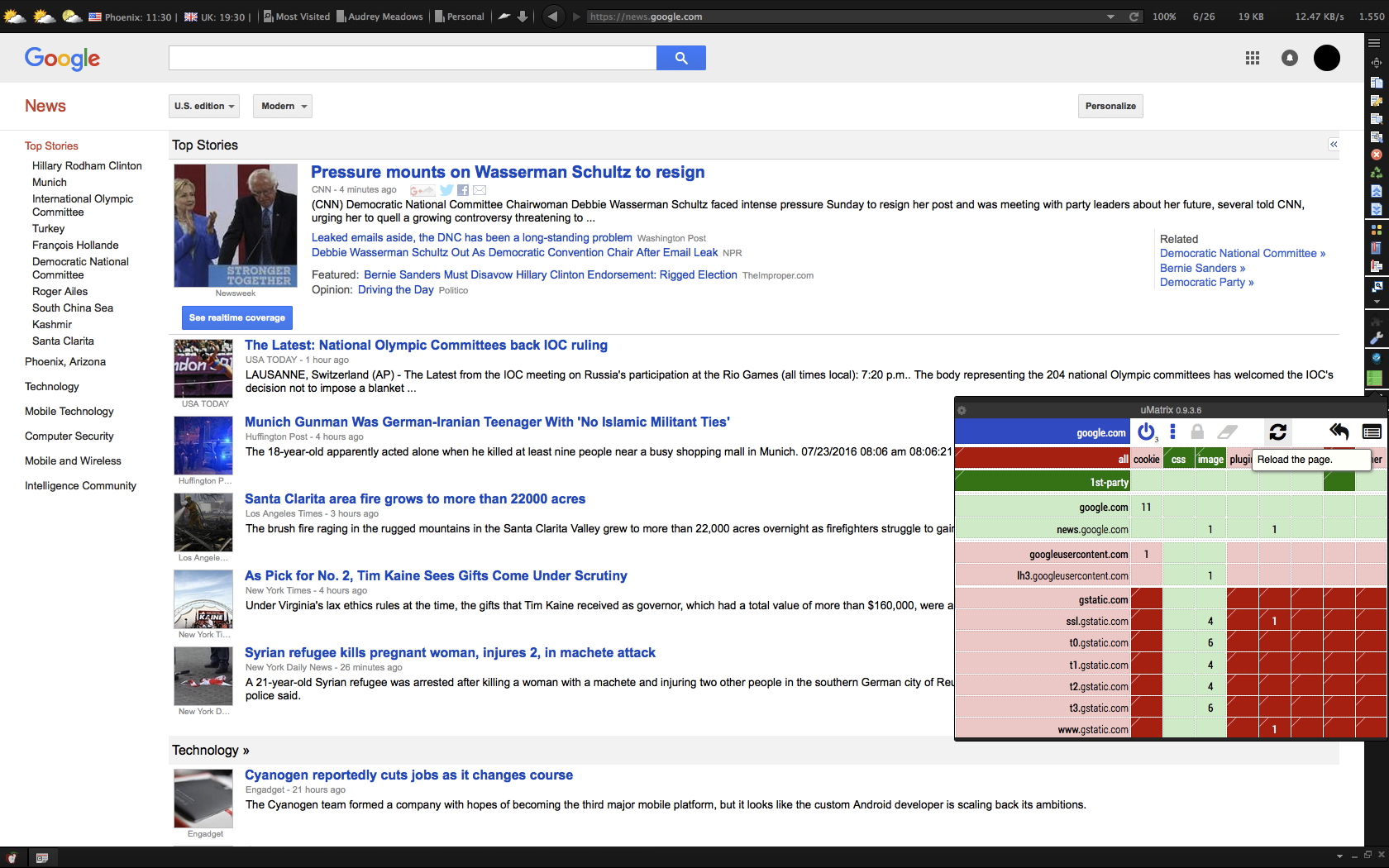Open the uMatrix vertical dots options menu
The image size is (1389, 868).
click(x=1172, y=432)
